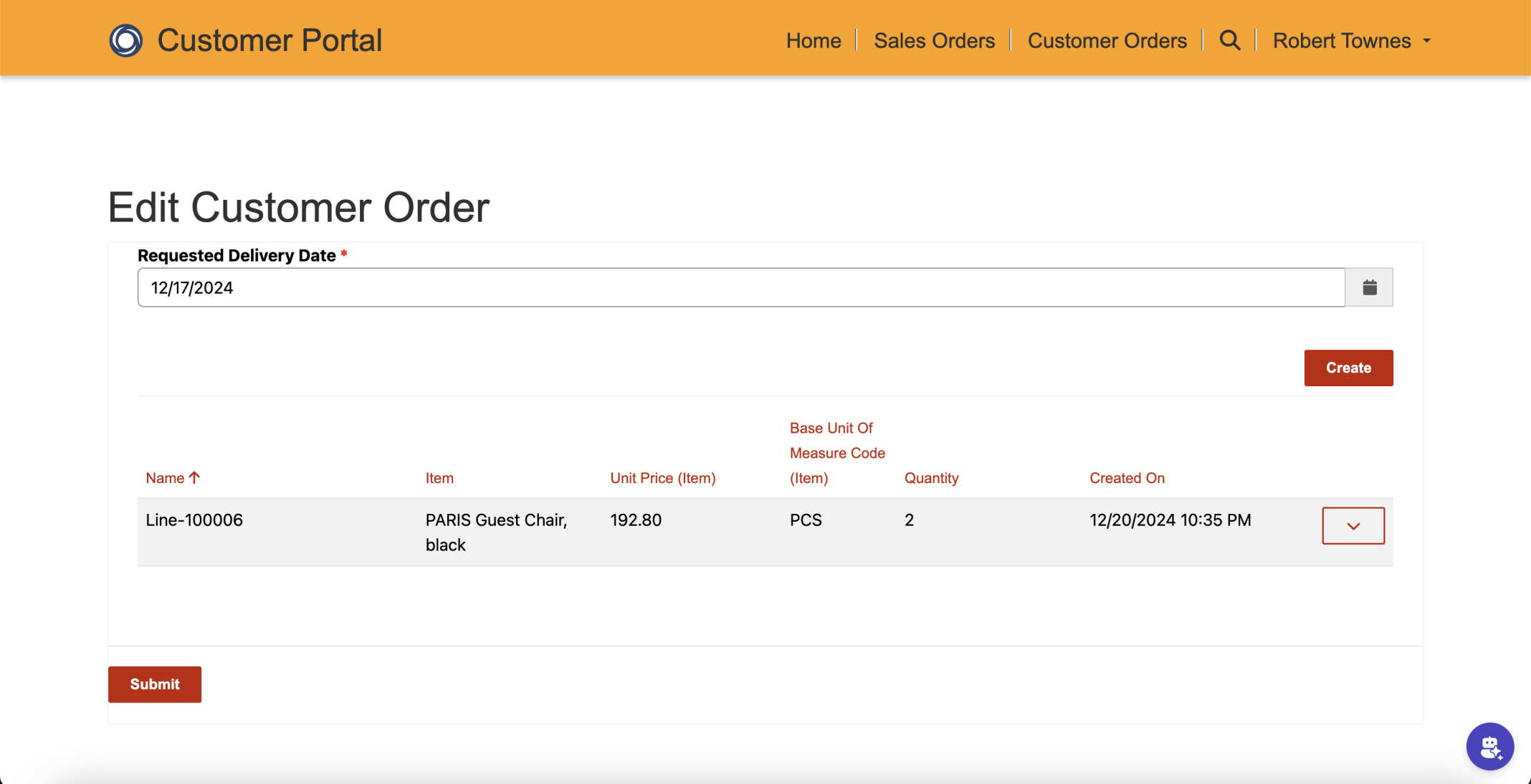Sort by Base Unit Of Measure header
The height and width of the screenshot is (784, 1531).
pos(836,453)
